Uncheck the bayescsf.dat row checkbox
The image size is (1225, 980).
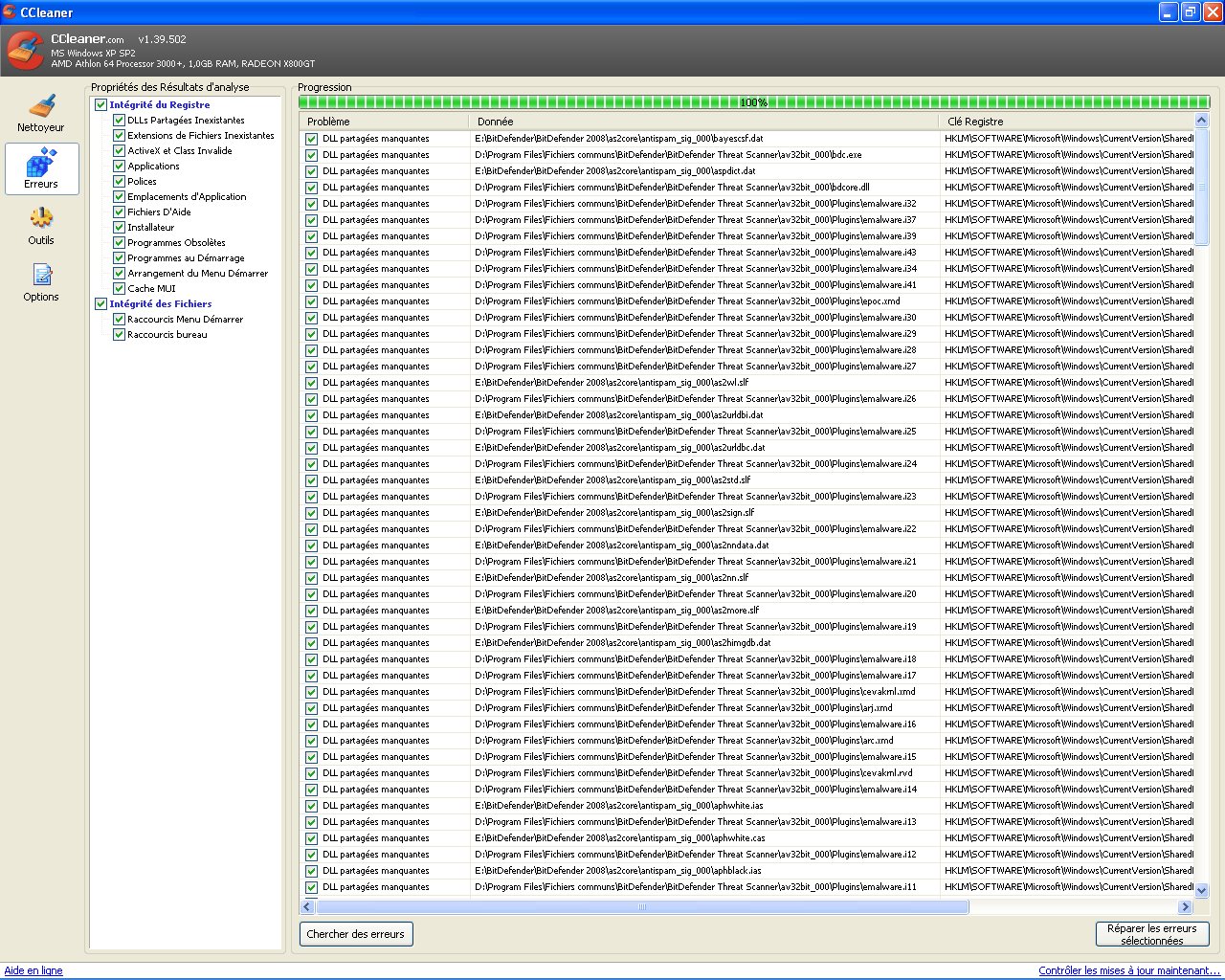point(311,139)
